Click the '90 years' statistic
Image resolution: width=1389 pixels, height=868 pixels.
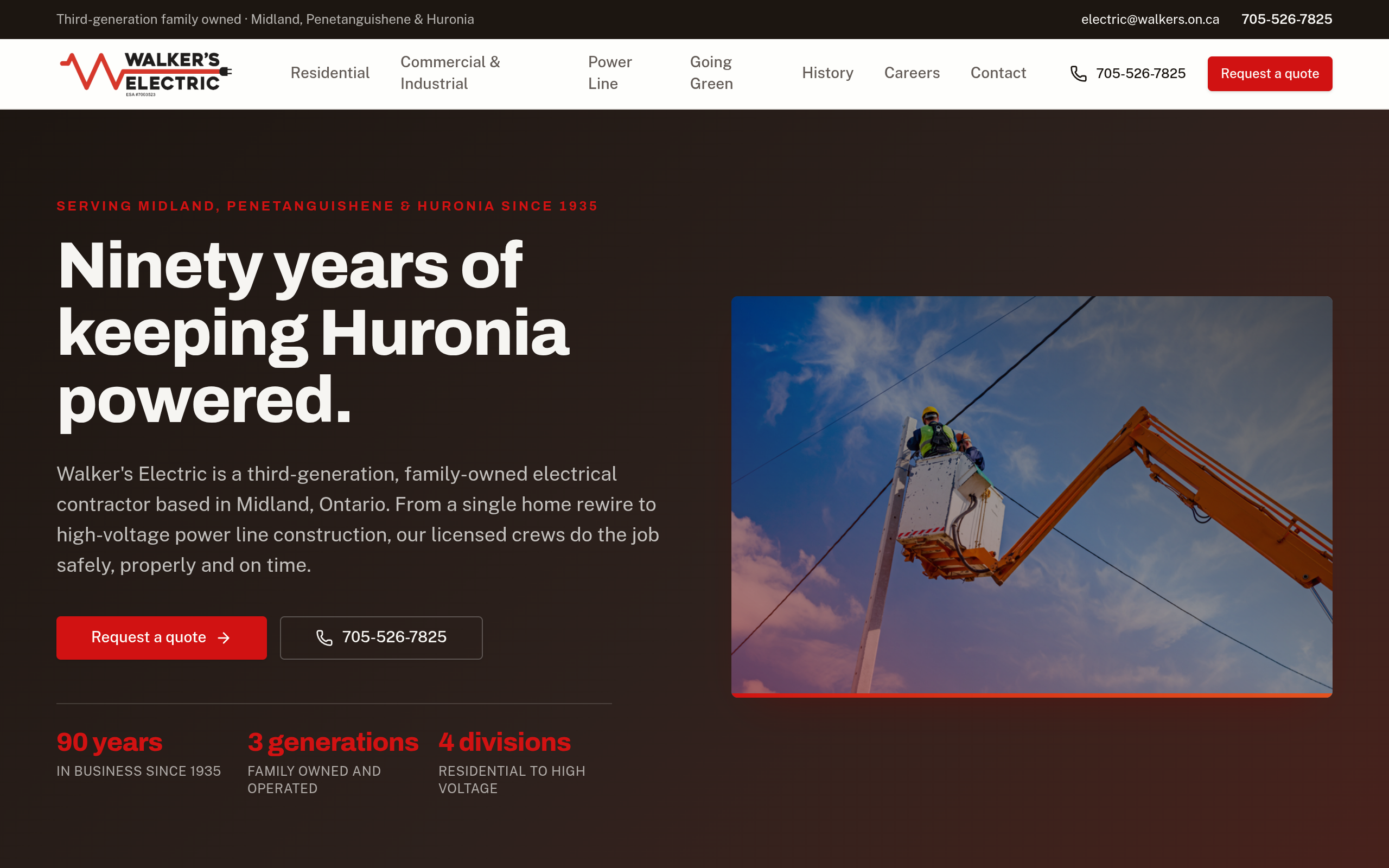[x=110, y=742]
